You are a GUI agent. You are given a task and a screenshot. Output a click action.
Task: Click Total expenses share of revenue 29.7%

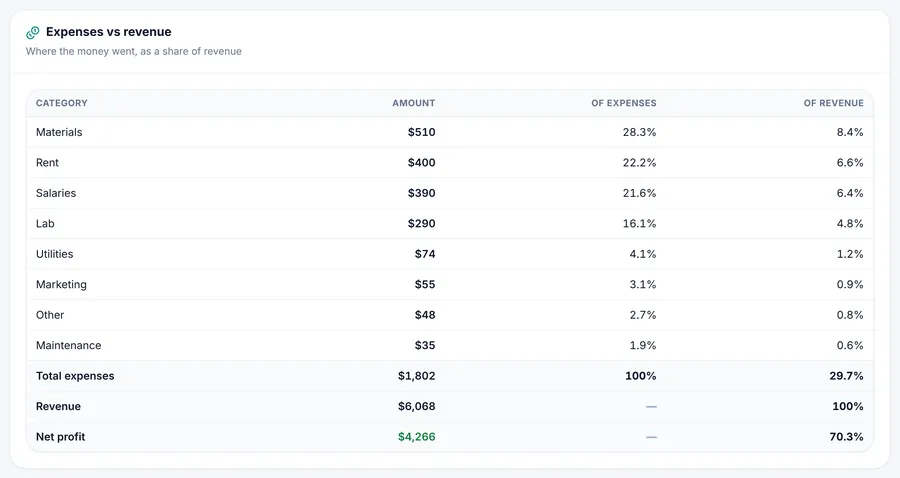pyautogui.click(x=846, y=375)
